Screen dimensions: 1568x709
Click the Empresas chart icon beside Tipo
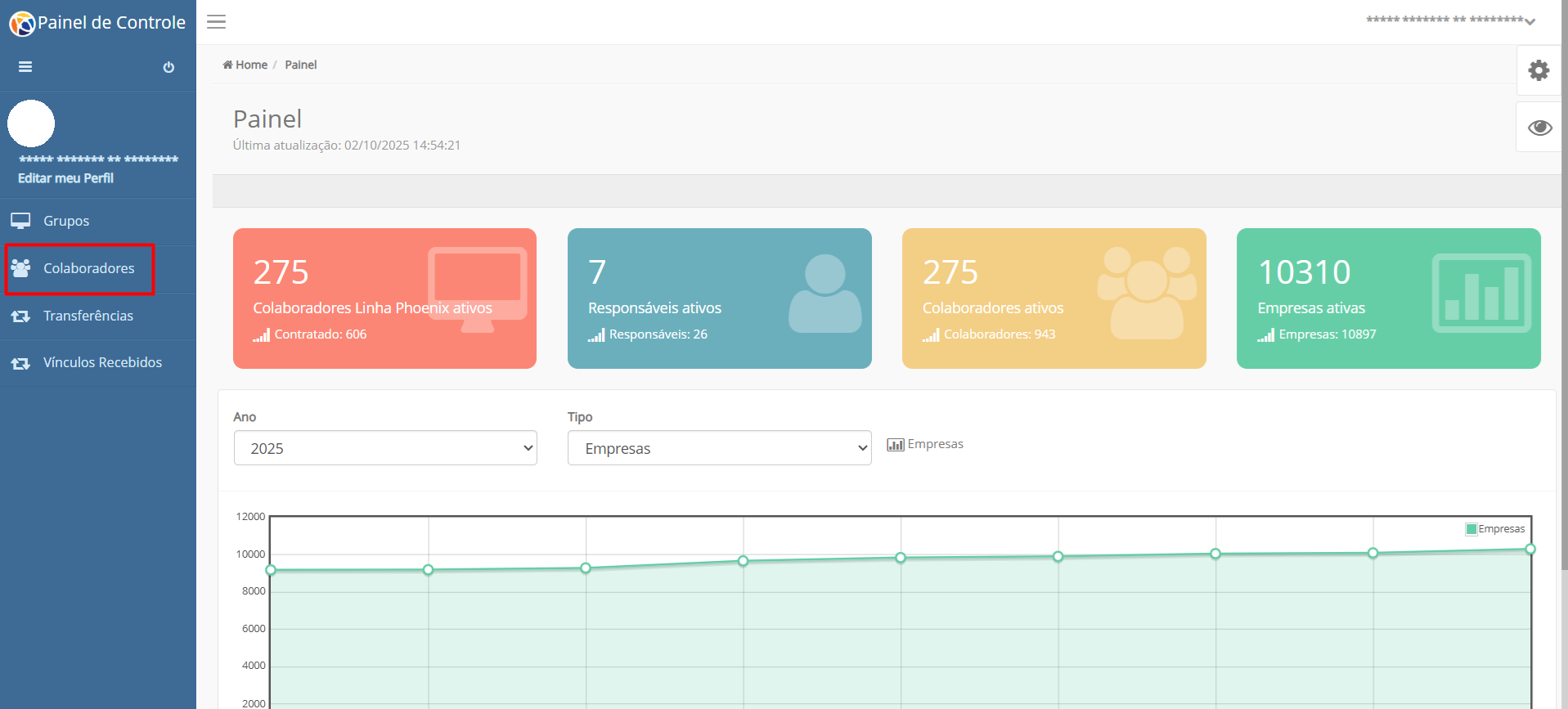[895, 445]
